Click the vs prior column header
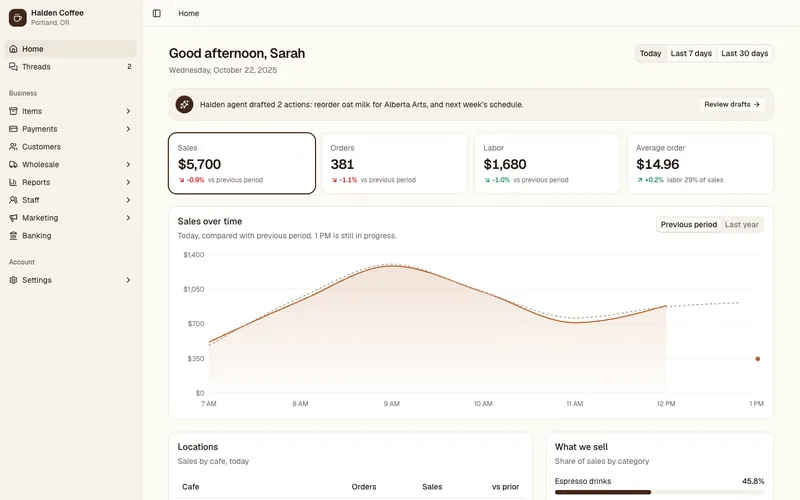The image size is (800, 500). coord(505,487)
